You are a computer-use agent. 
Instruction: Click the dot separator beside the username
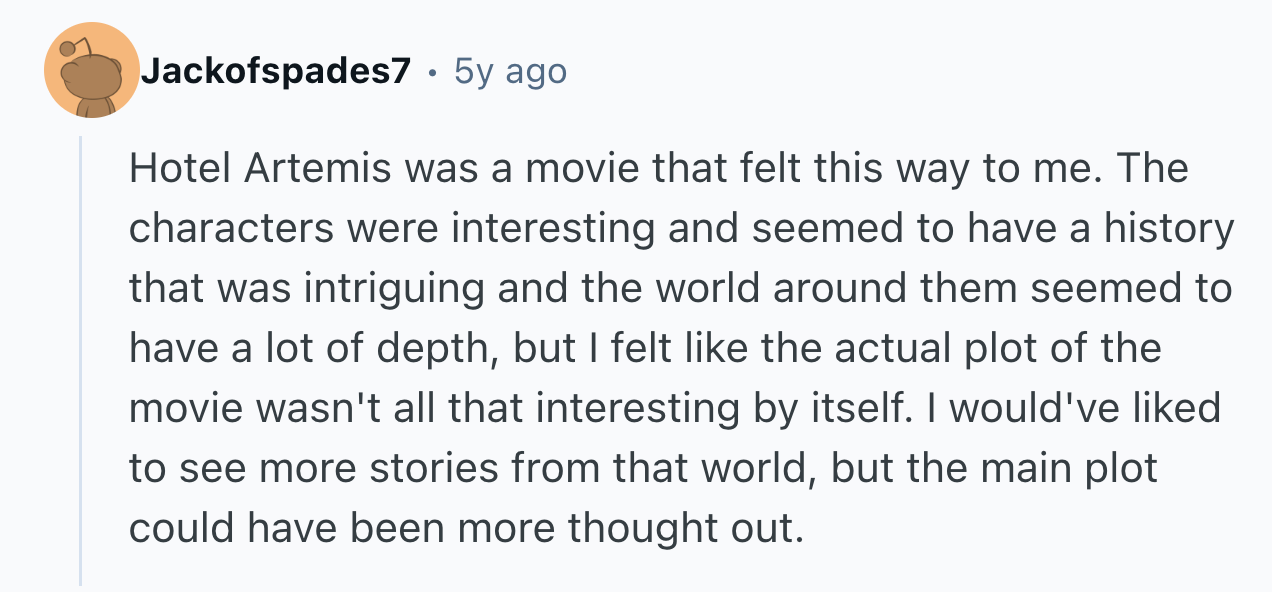coord(432,72)
